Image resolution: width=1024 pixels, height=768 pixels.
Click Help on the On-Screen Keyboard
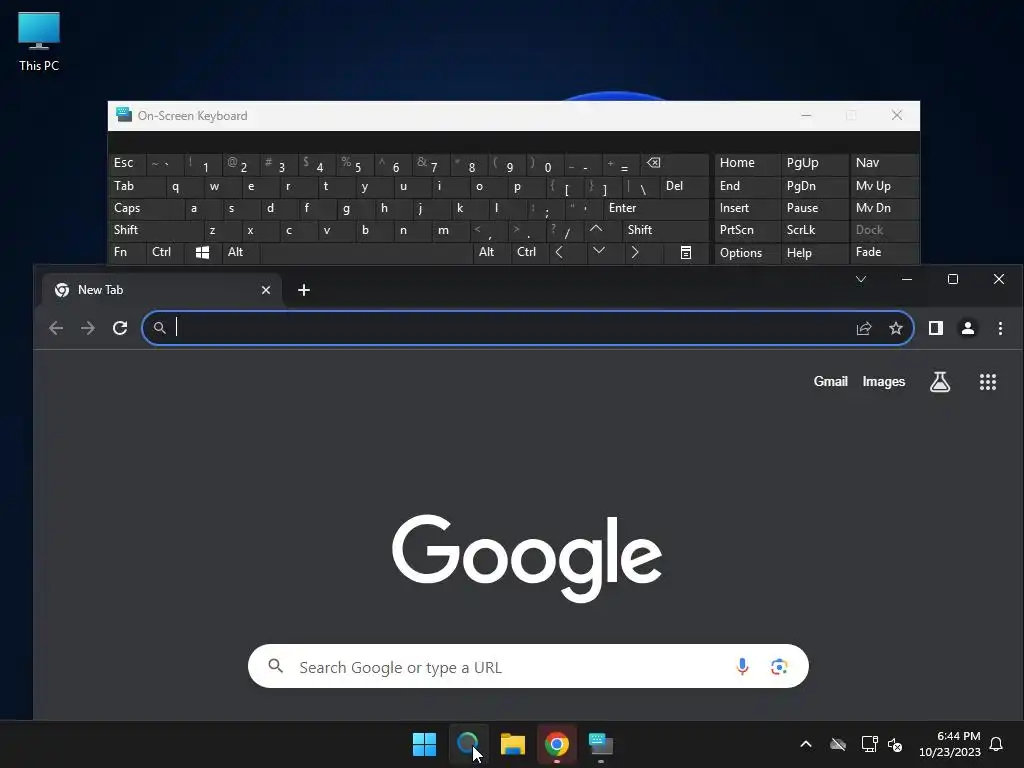[x=814, y=252]
